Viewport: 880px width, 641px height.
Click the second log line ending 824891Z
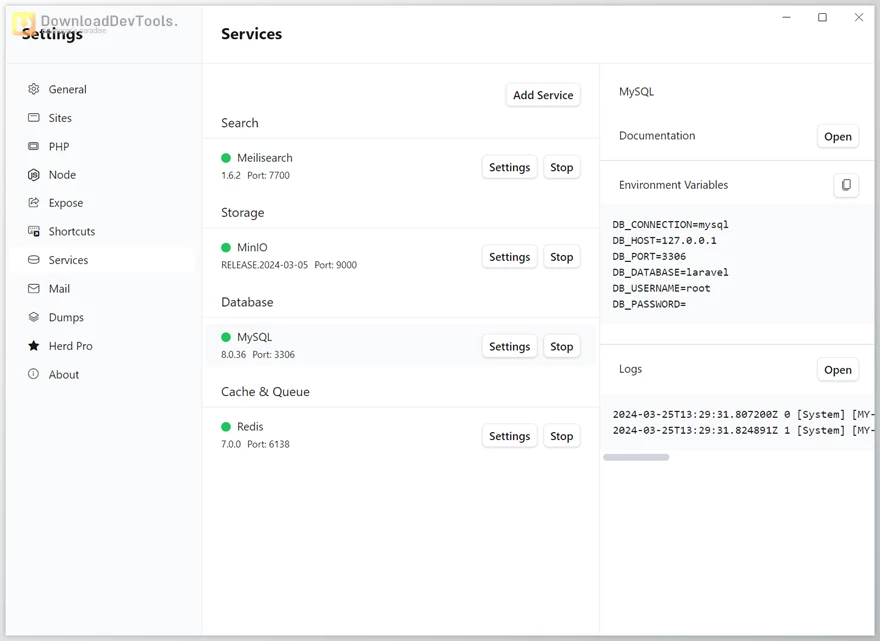coord(743,430)
